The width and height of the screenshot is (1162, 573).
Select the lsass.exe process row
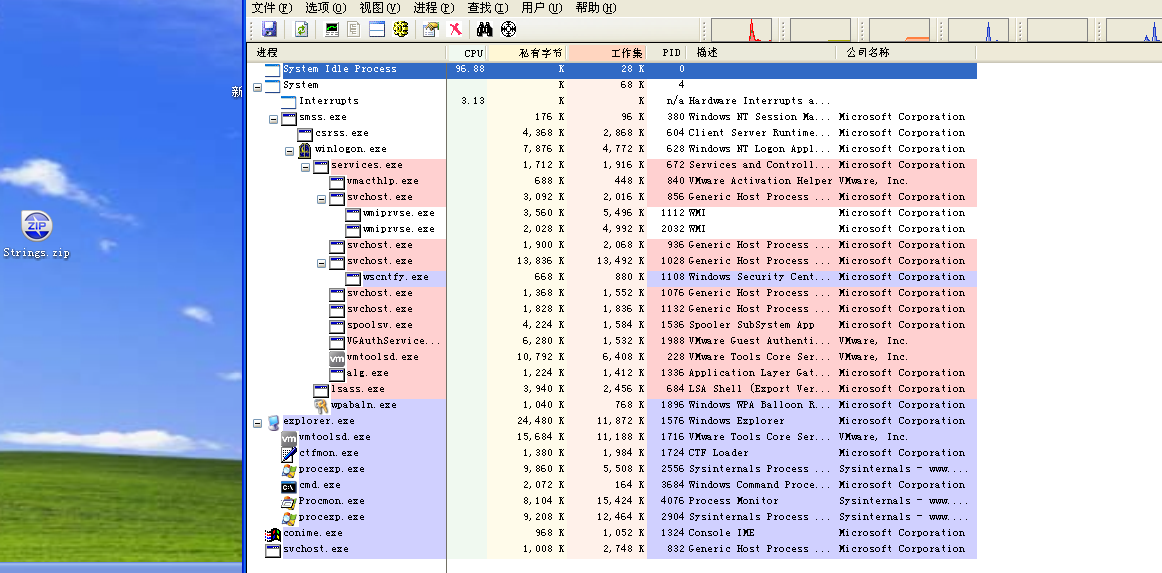point(614,389)
